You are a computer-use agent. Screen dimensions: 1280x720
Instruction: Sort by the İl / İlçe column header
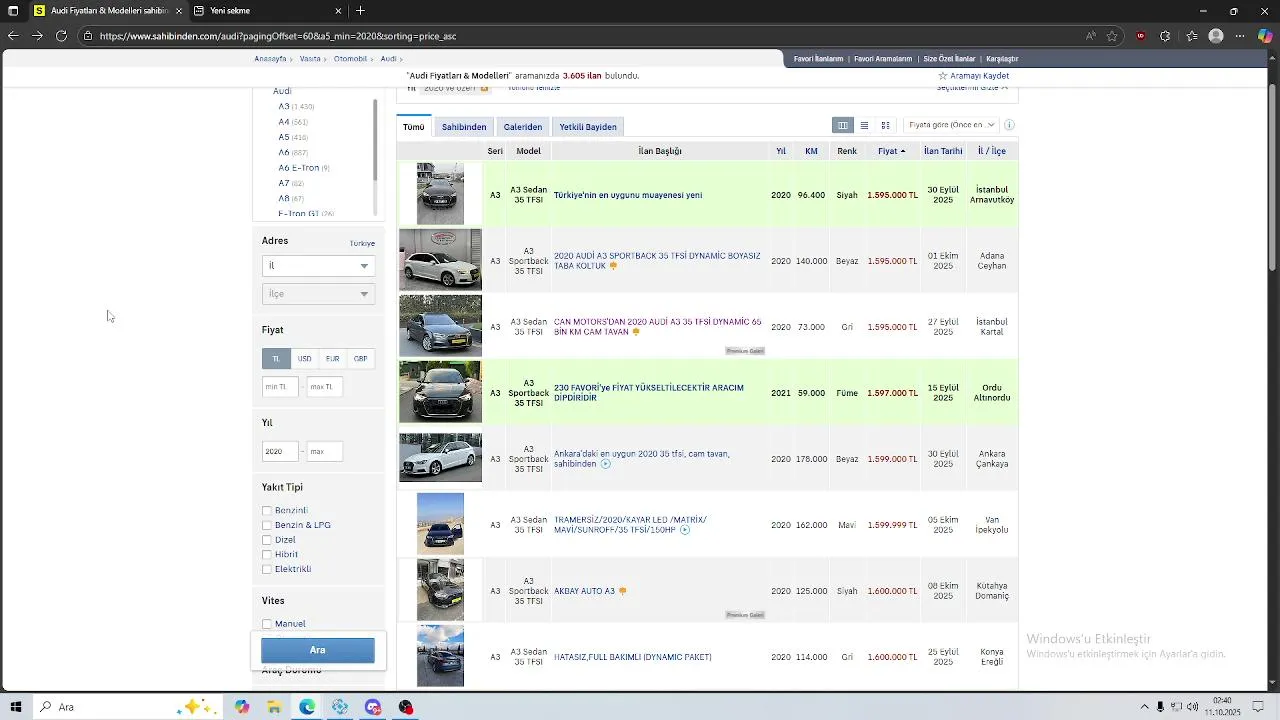pyautogui.click(x=992, y=151)
